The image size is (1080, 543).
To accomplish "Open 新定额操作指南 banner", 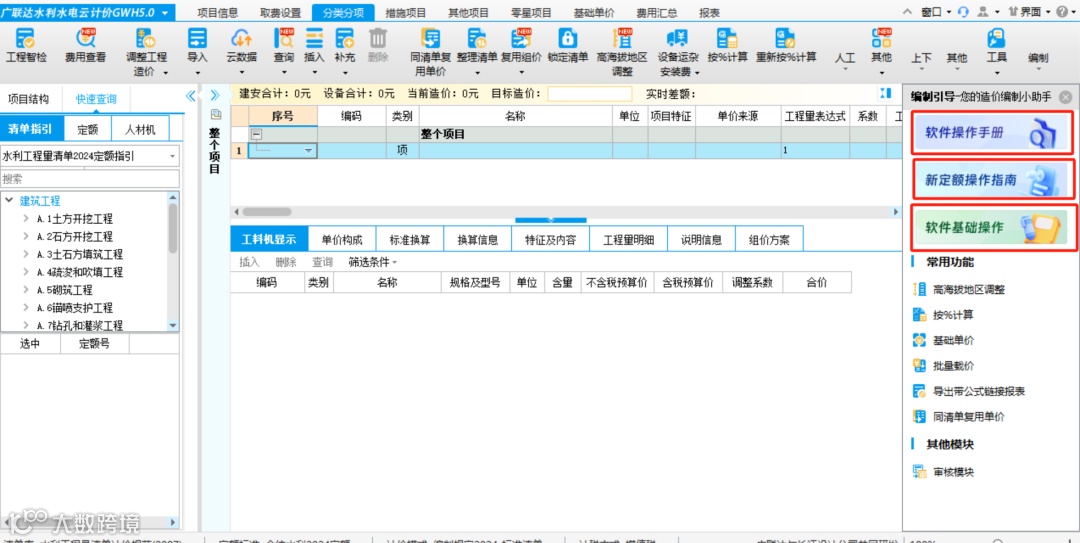I will tap(993, 180).
